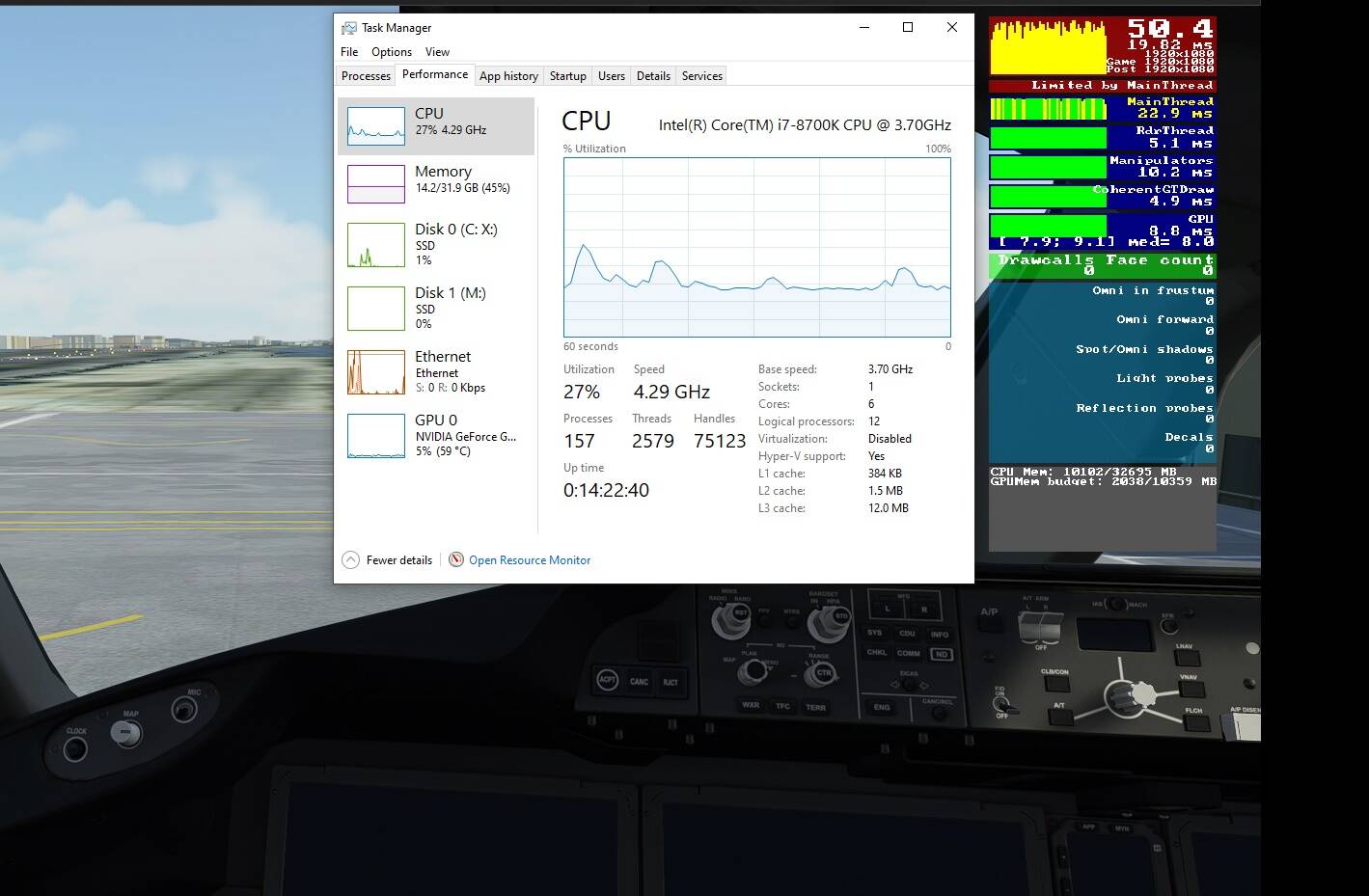This screenshot has width=1369, height=896.
Task: Click the EICAS right arrow
Action: [924, 686]
